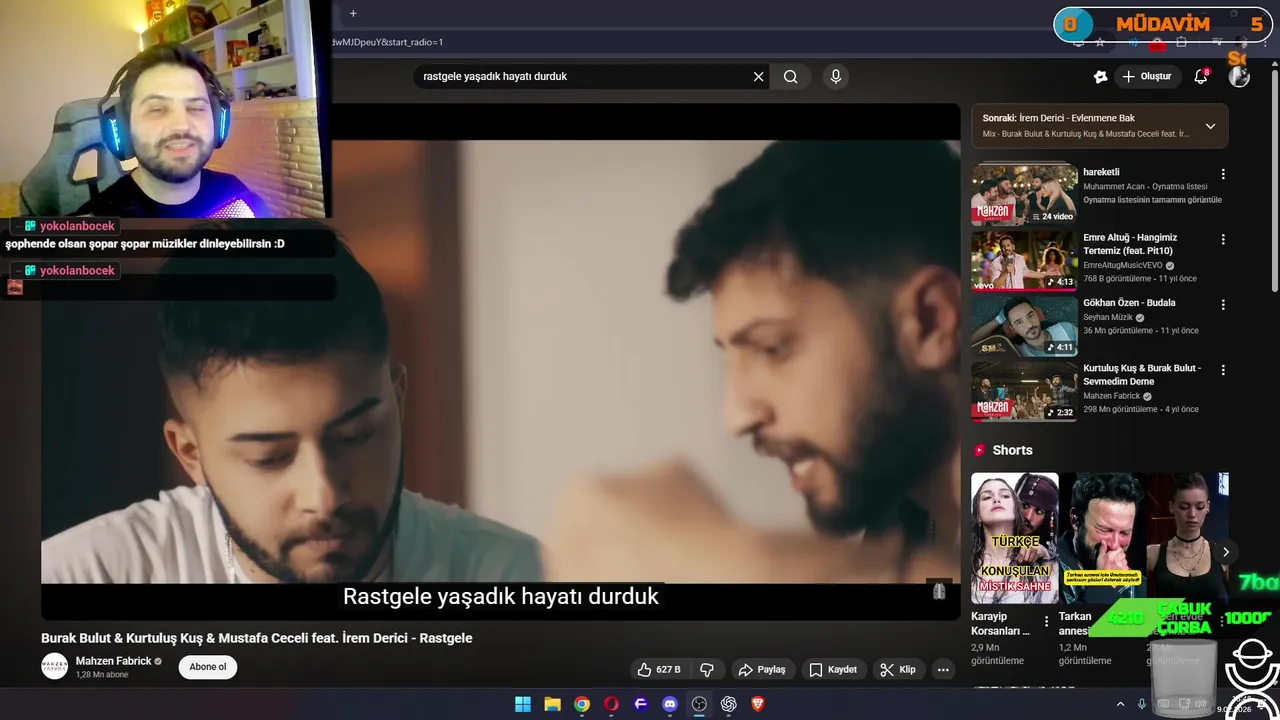Expand the Sonraki playlist panel chevron
The height and width of the screenshot is (720, 1280).
point(1210,126)
